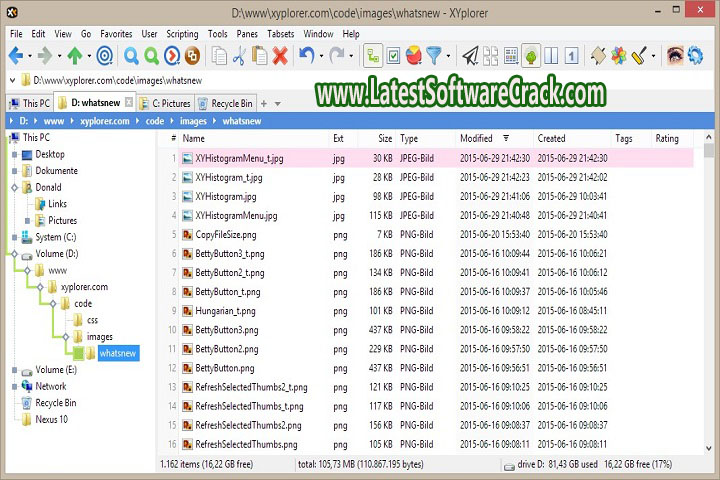Click the green Up arrow toolbar icon
The image size is (720, 480).
(75, 56)
